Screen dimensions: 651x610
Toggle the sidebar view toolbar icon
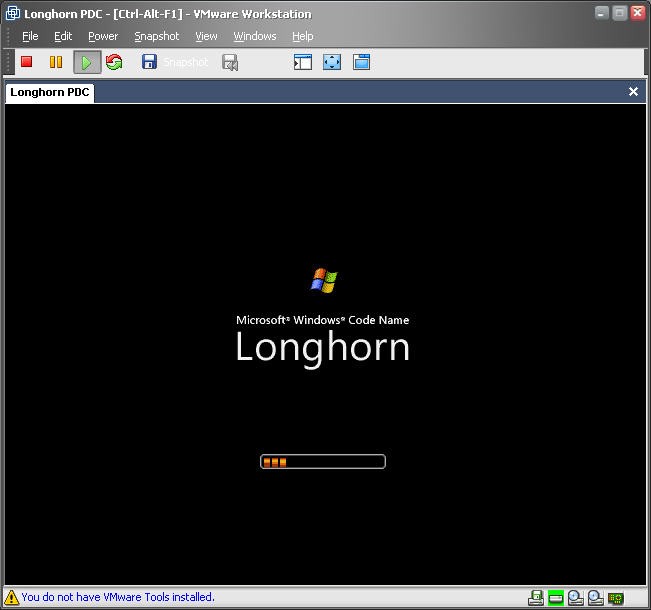pyautogui.click(x=303, y=62)
